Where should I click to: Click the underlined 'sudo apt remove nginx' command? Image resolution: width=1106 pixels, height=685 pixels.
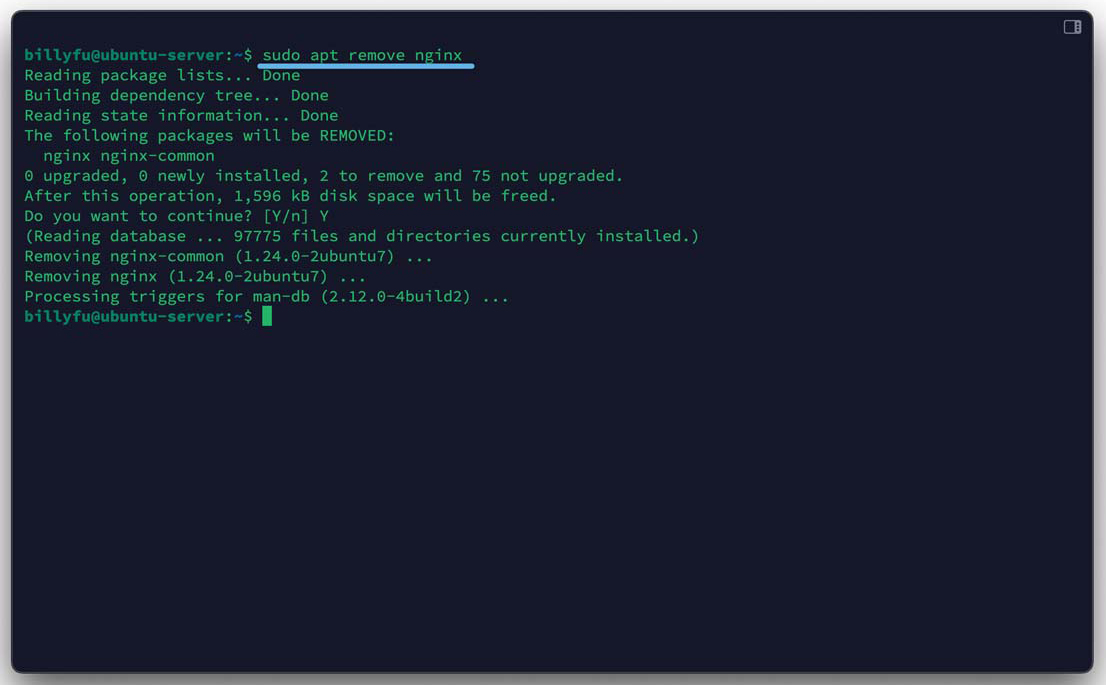362,55
